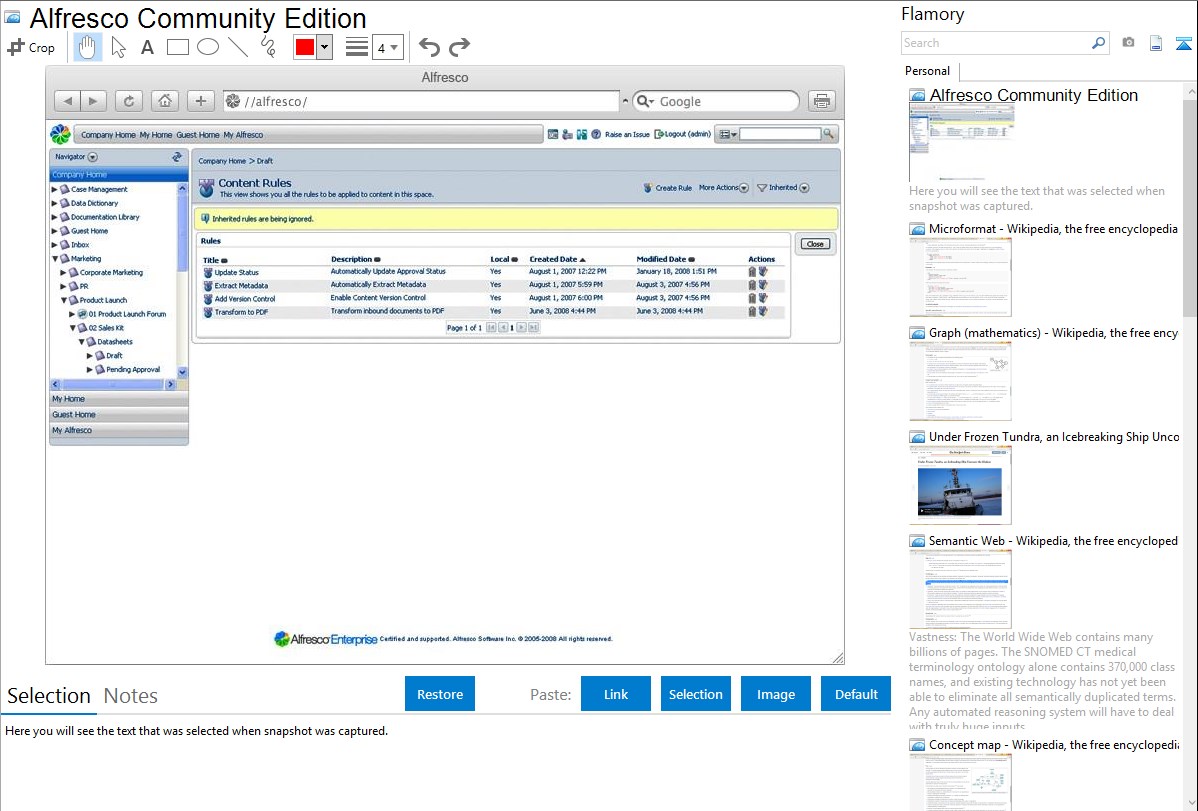Pick the straight line tool

click(x=238, y=47)
